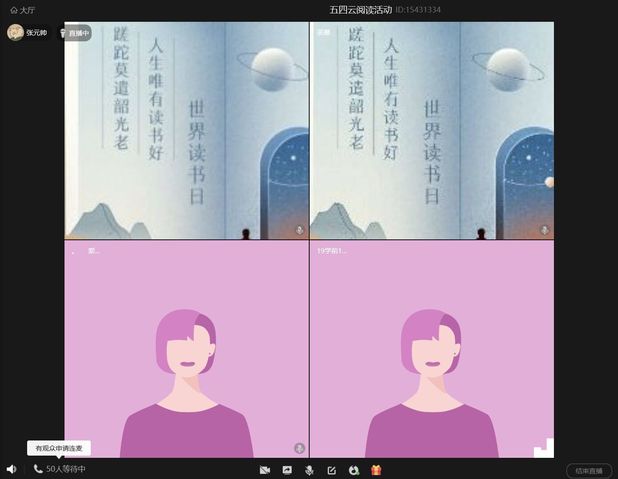Go back to 大厅 lobby
The height and width of the screenshot is (479, 618).
[x=22, y=9]
